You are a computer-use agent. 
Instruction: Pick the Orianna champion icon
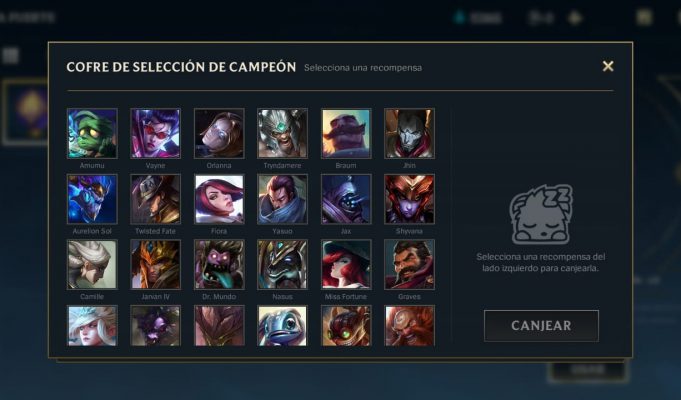[x=219, y=133]
